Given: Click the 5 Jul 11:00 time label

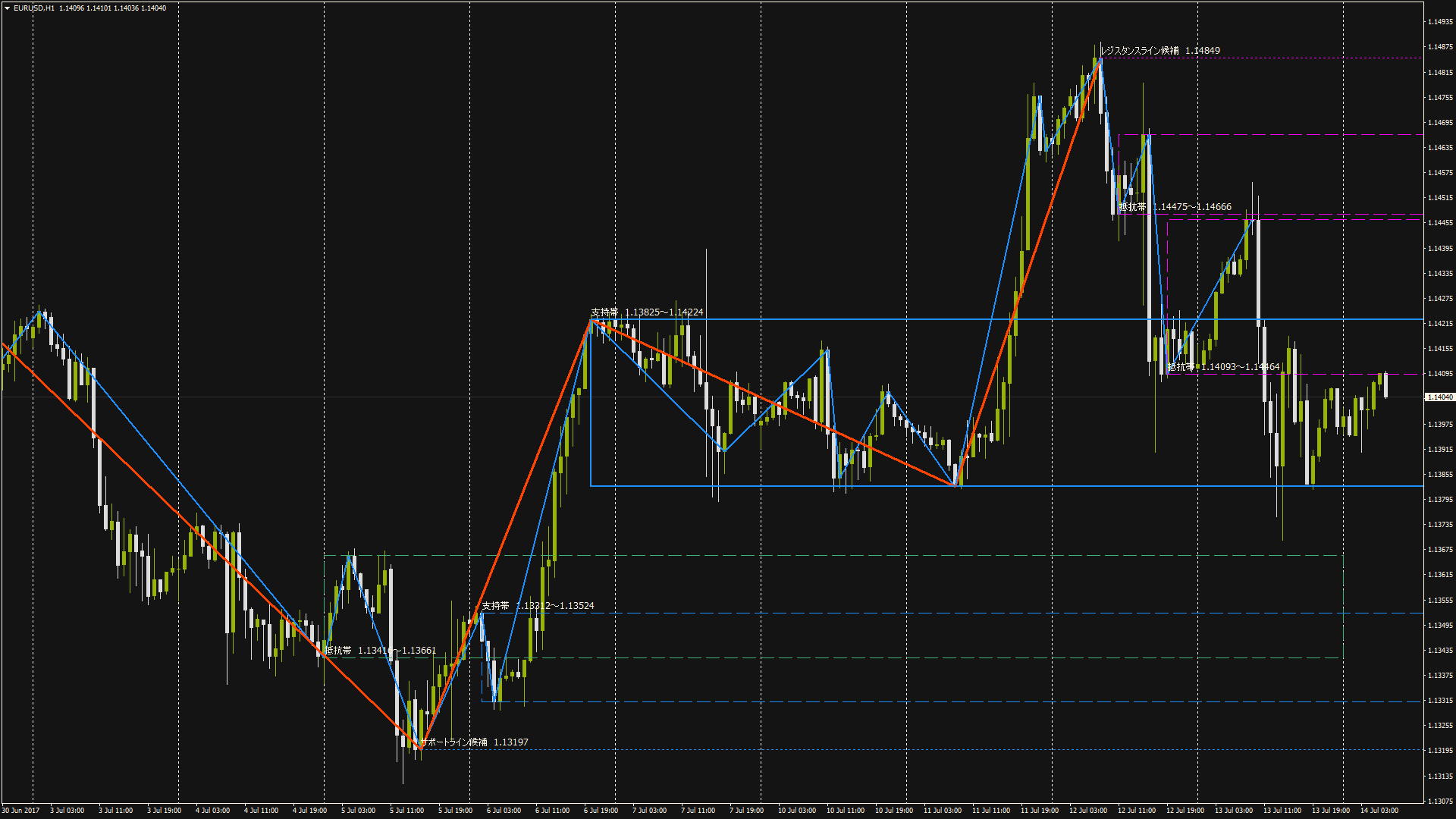Looking at the screenshot, I should coord(407,811).
